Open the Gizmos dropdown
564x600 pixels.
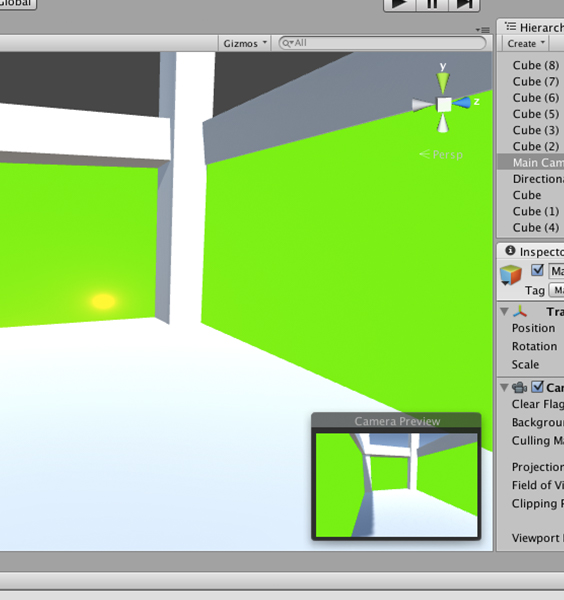click(245, 43)
